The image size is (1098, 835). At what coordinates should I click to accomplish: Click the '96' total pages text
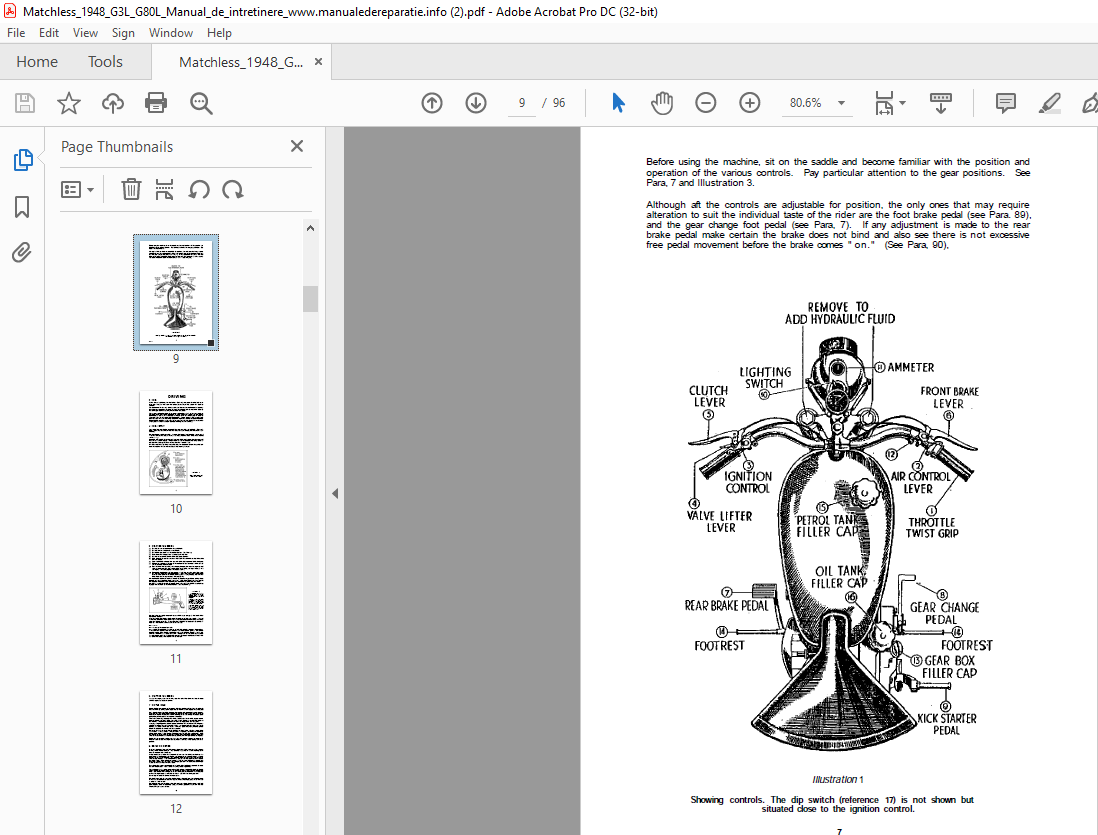tap(559, 103)
